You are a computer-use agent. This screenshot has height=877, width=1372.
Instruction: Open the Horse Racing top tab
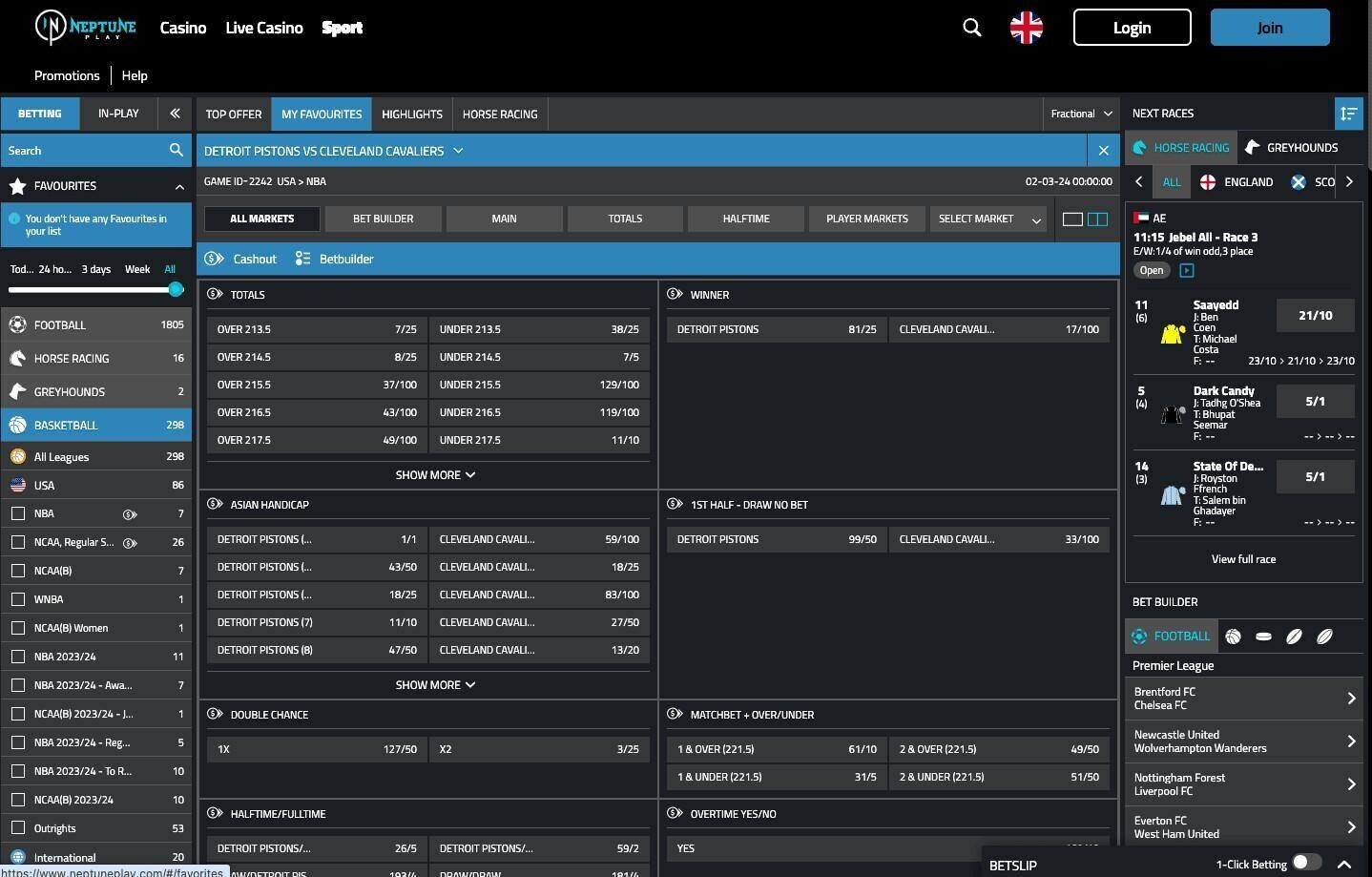click(x=500, y=114)
